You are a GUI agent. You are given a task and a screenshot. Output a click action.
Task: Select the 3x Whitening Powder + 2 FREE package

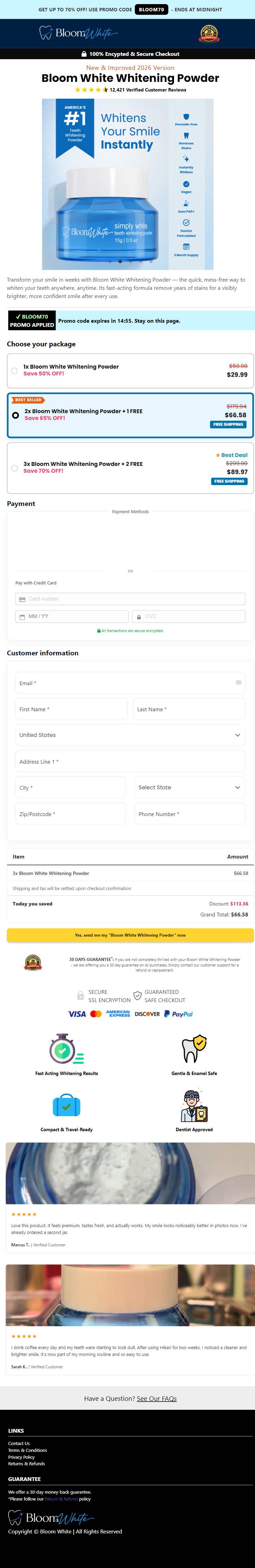tap(130, 468)
